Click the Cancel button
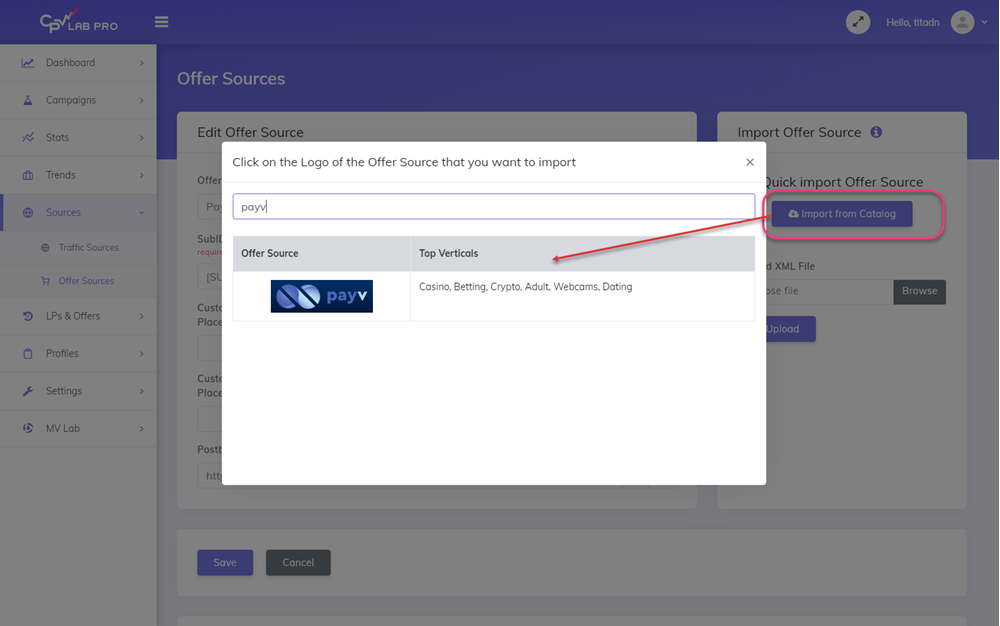 [x=298, y=563]
